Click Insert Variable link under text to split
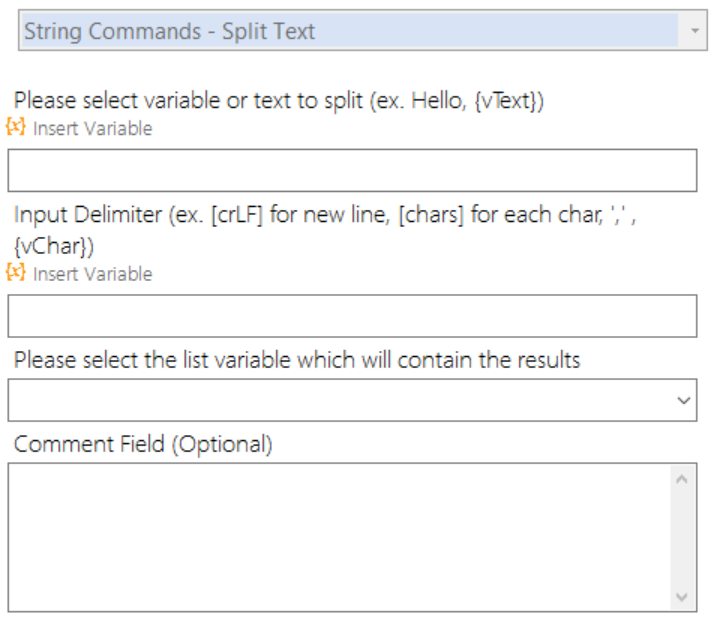The height and width of the screenshot is (622, 712). pyautogui.click(x=93, y=128)
